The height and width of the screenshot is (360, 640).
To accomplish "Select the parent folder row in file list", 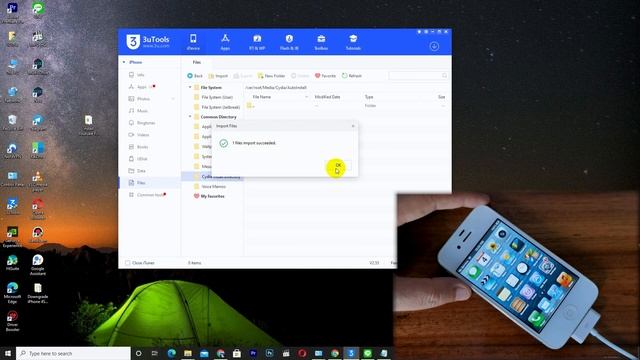I will coord(346,106).
